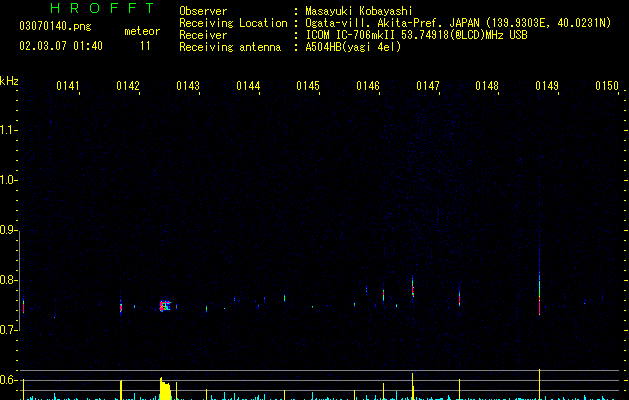Click the square echo cluster before 0143
Screen dimensions: 629x400
click(x=165, y=306)
